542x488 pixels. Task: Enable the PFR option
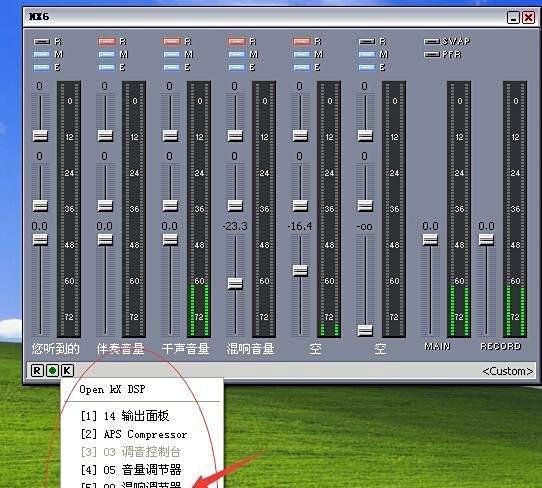click(x=432, y=54)
